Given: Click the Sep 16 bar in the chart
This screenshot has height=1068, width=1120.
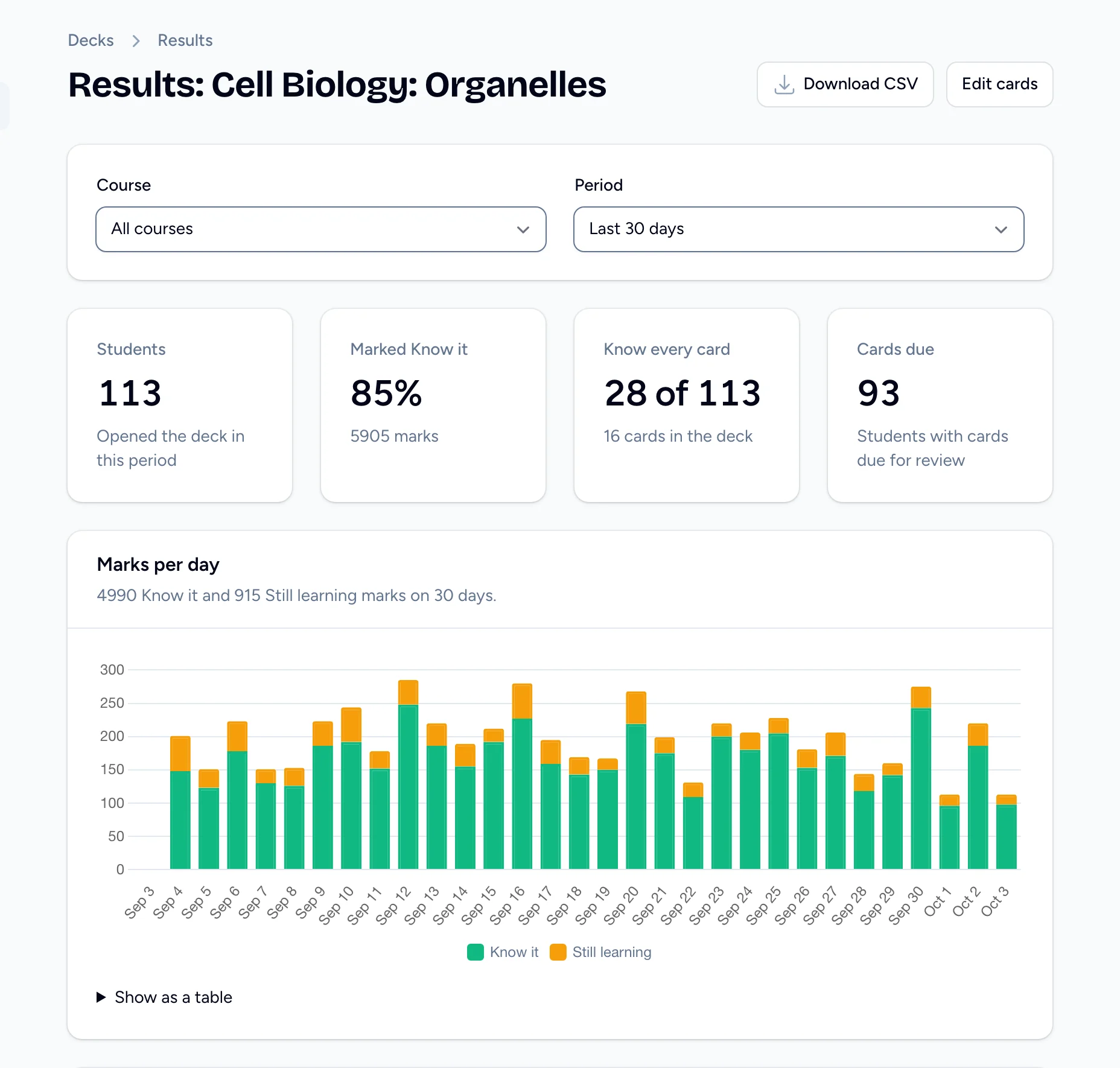Looking at the screenshot, I should 522,777.
